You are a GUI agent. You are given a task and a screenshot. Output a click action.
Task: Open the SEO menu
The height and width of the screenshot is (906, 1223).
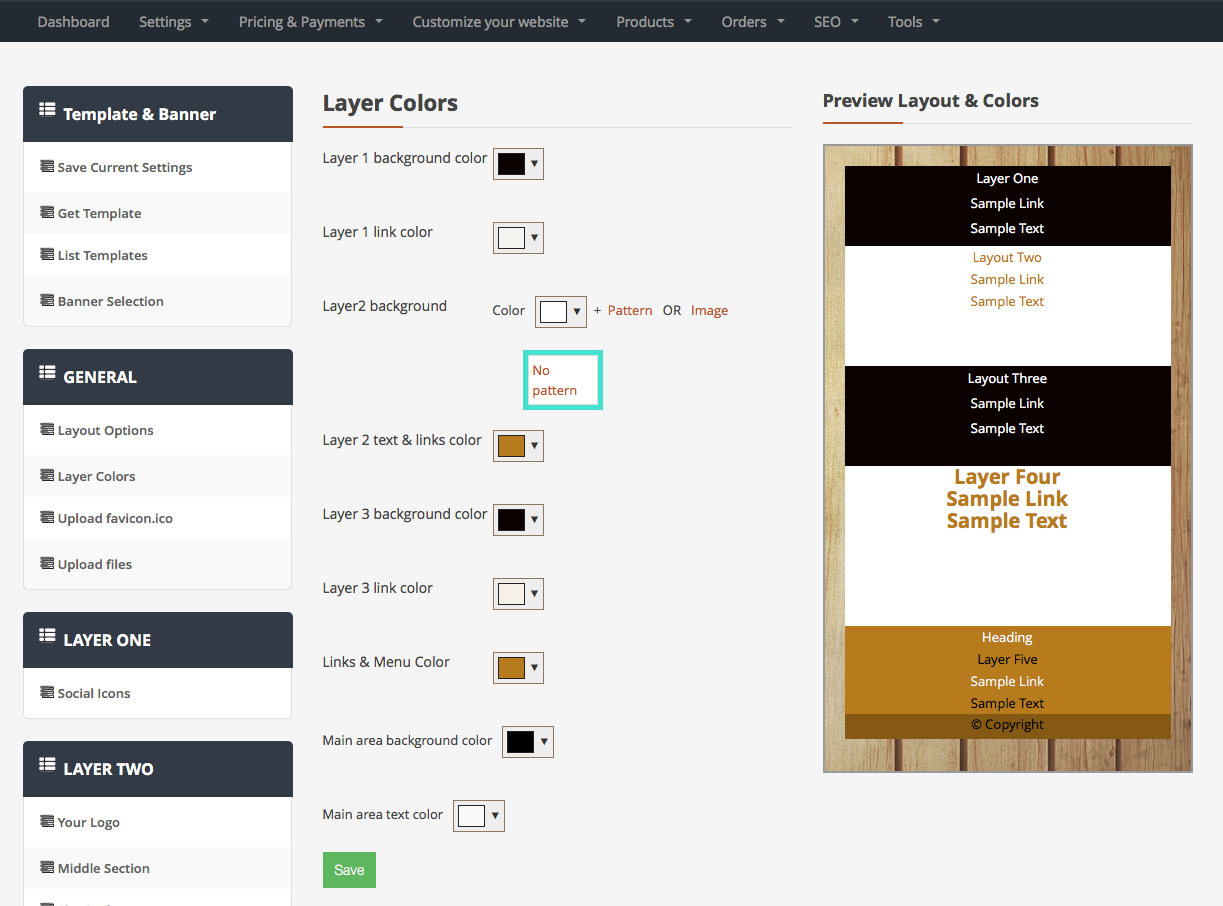(x=836, y=21)
